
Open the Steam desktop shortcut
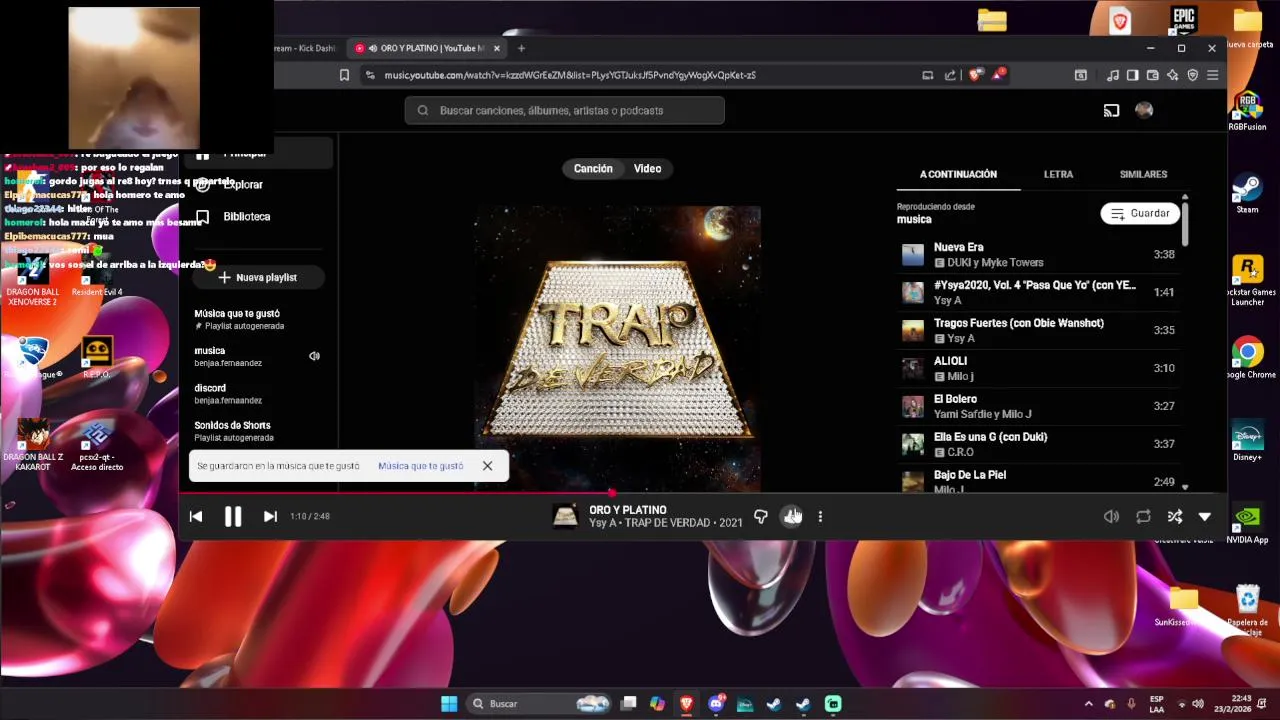pyautogui.click(x=1247, y=194)
